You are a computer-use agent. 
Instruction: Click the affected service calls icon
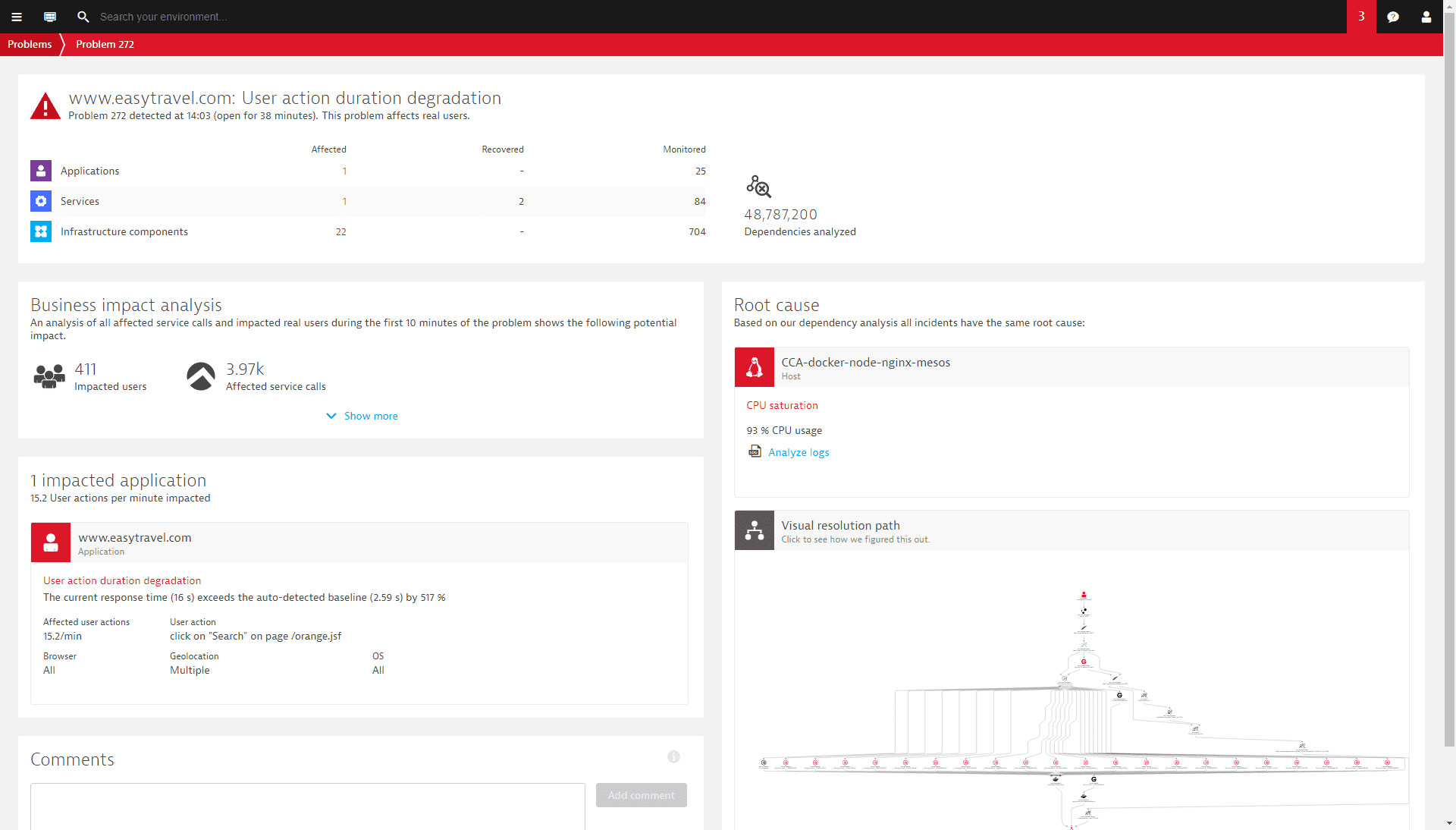tap(201, 376)
